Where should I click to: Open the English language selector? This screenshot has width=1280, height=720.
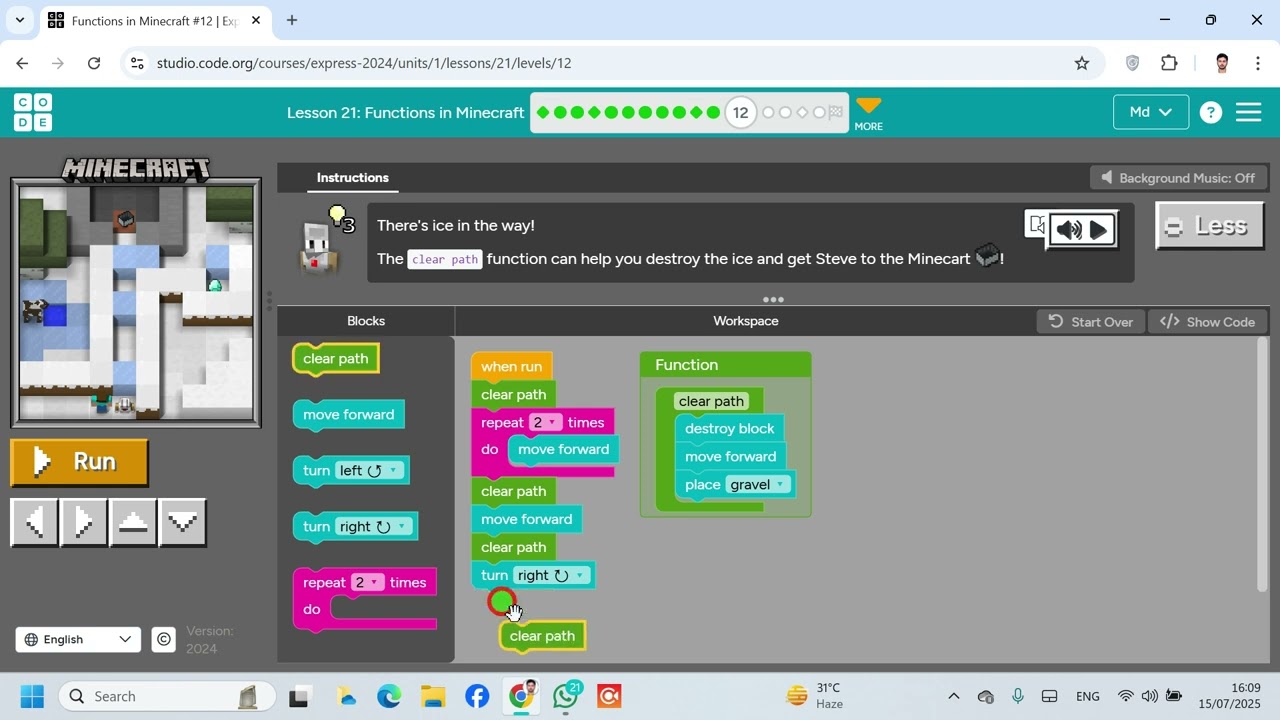click(78, 639)
